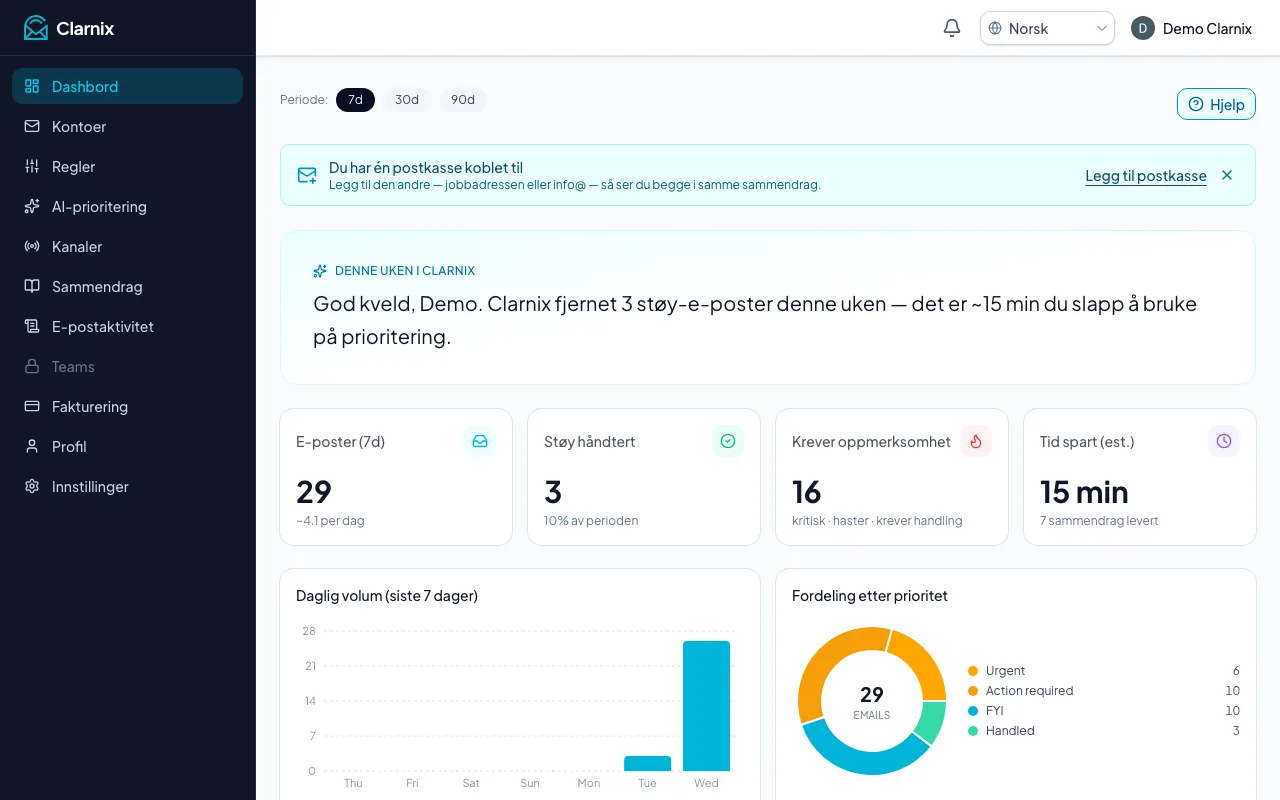Click the sparkle icon beside Denne uken

click(320, 271)
